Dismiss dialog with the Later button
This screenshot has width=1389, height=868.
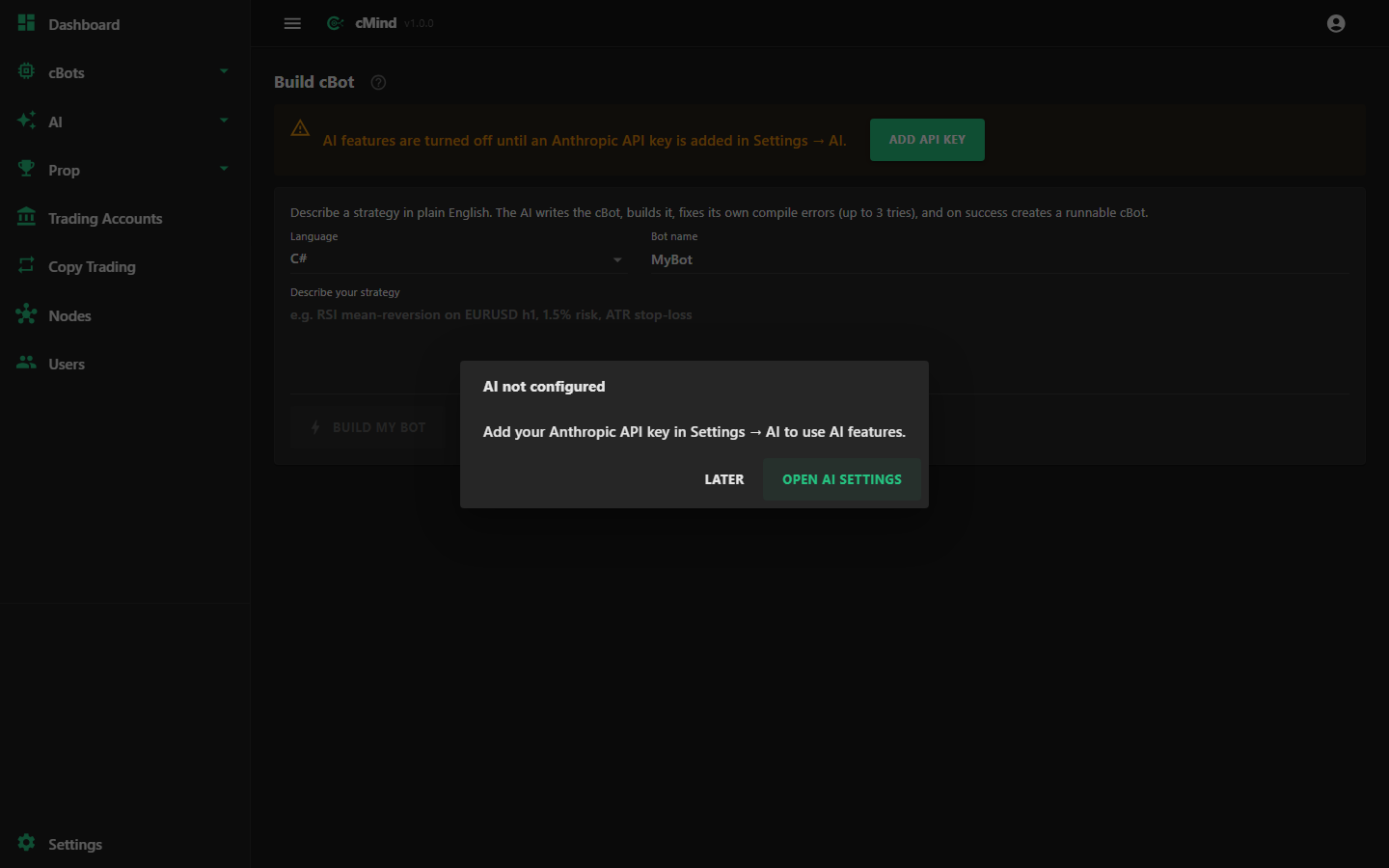point(724,479)
